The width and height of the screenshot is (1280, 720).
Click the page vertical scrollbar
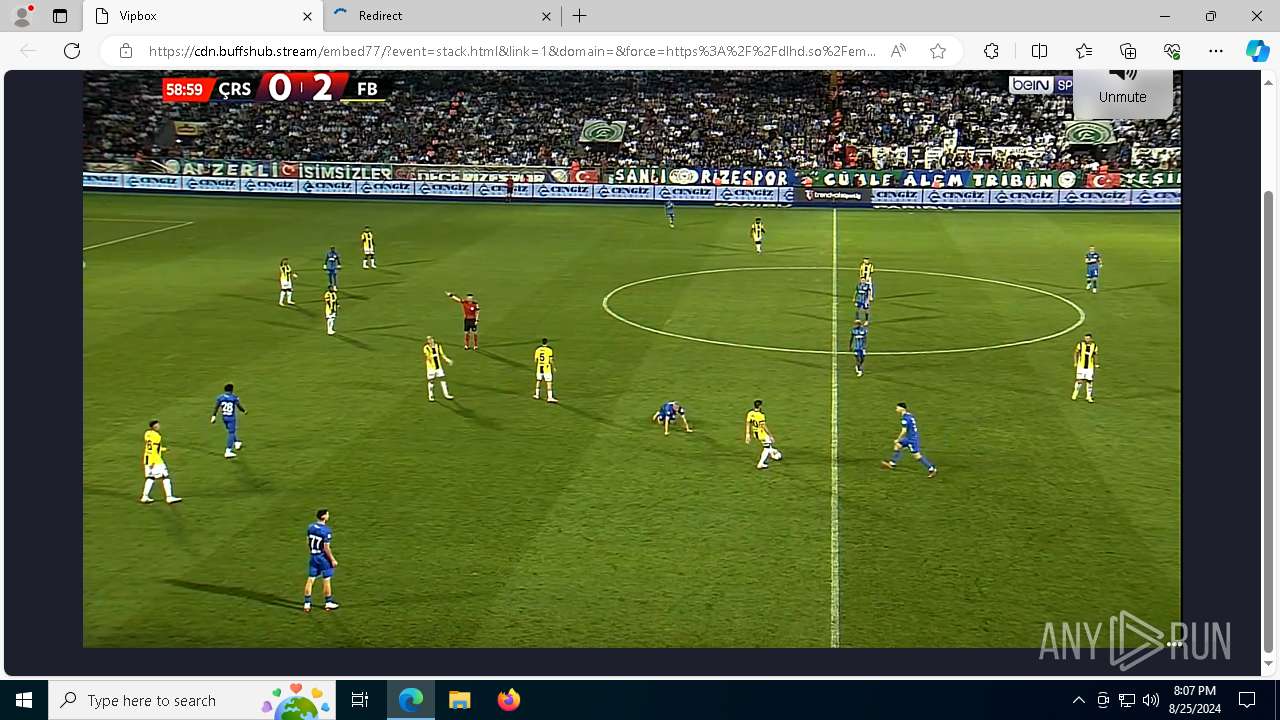1269,420
